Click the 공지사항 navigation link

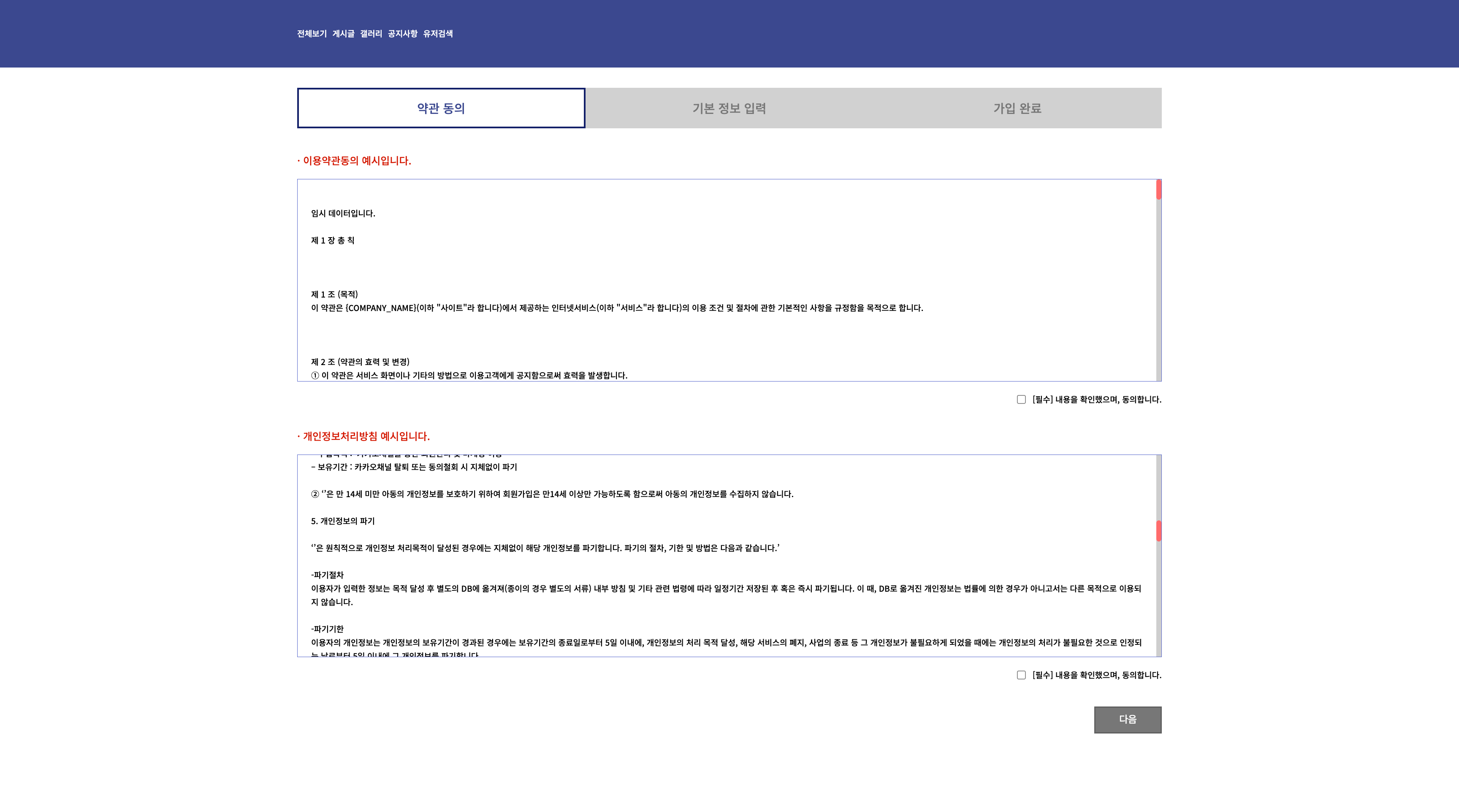coord(402,34)
